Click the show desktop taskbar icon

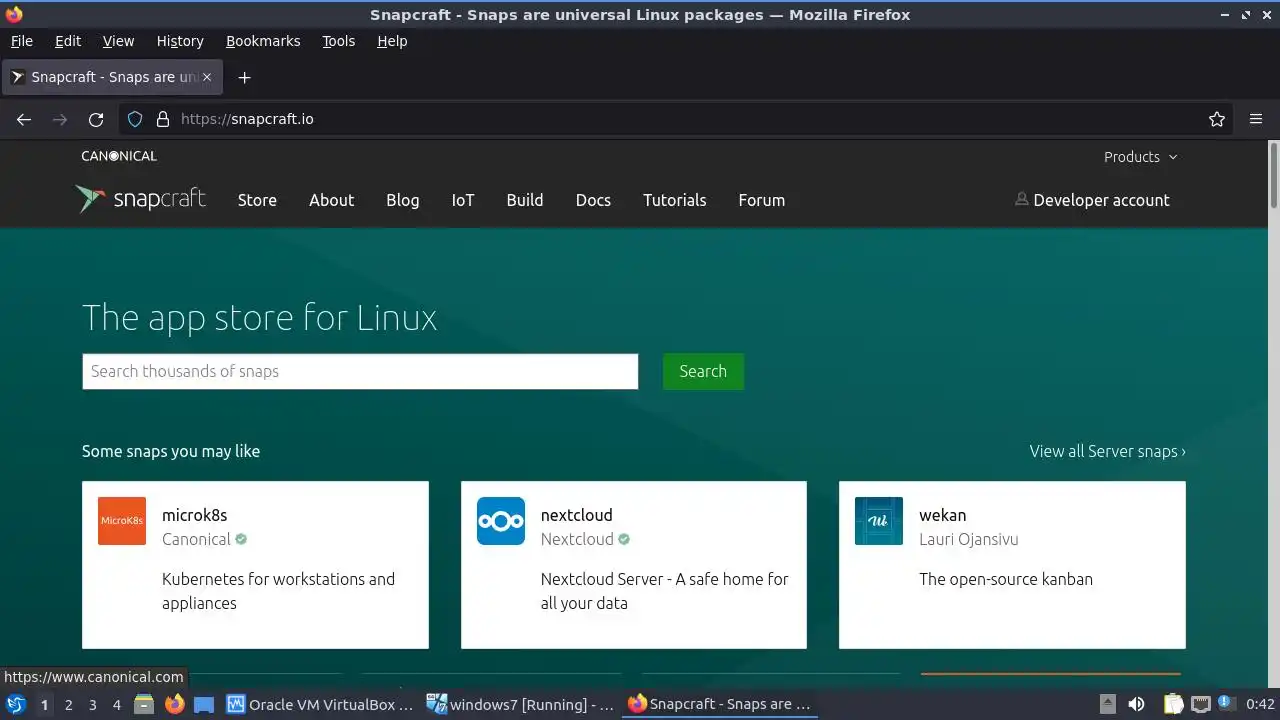point(204,704)
